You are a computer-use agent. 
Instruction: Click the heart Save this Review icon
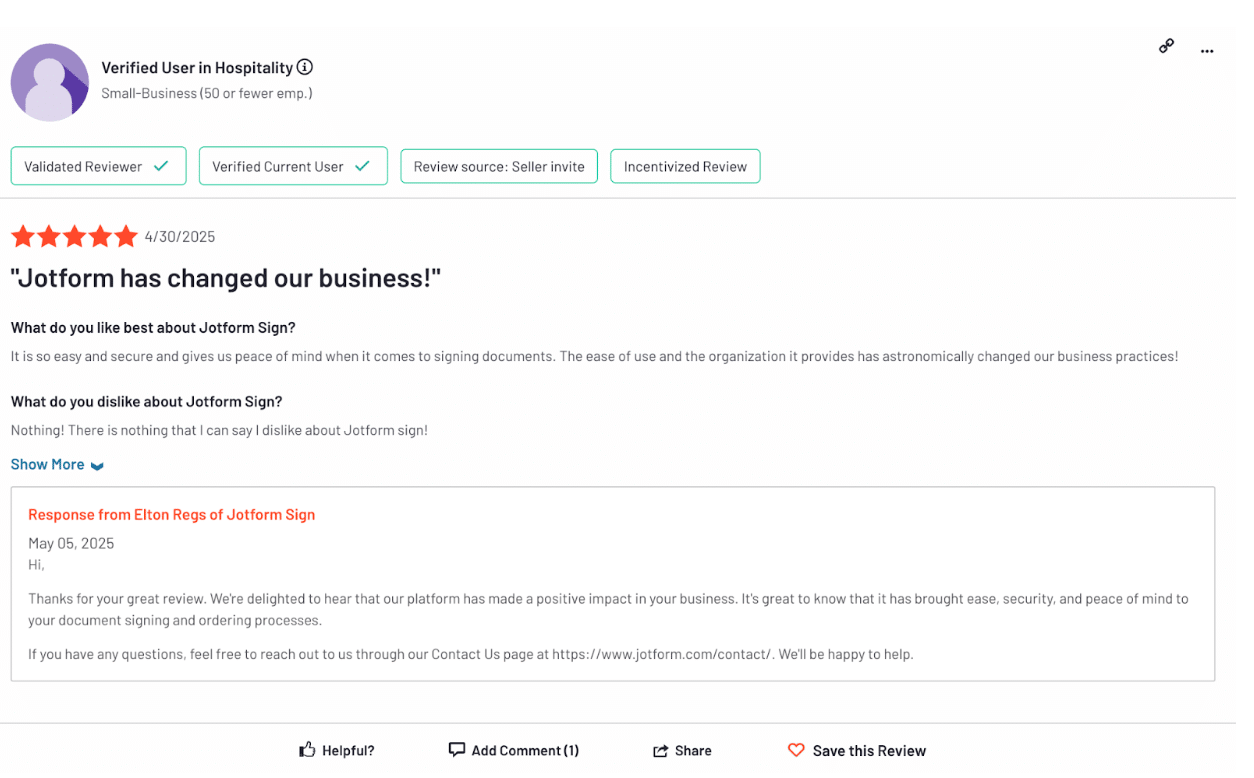[796, 750]
